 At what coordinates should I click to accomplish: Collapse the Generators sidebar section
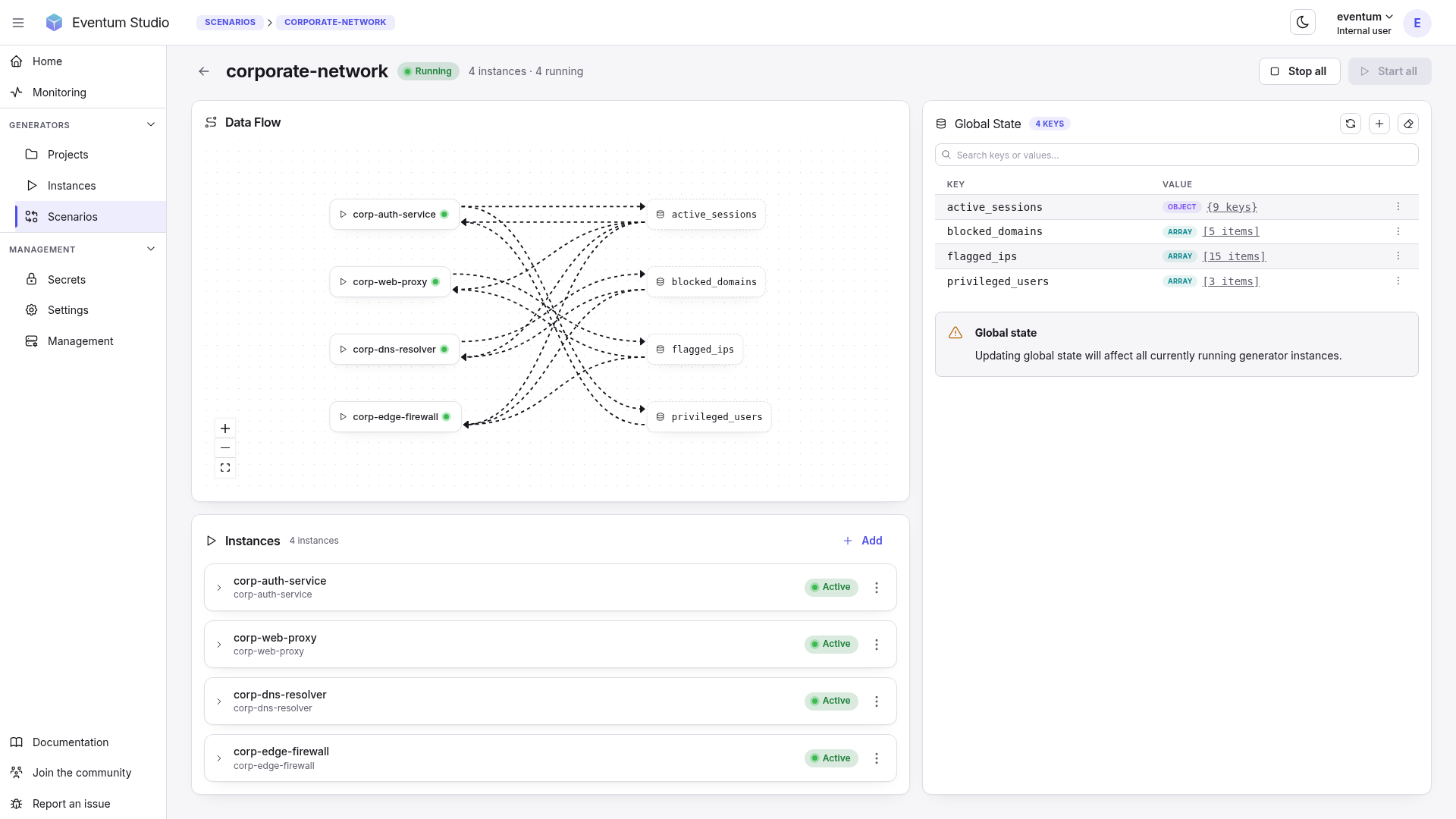(x=151, y=124)
